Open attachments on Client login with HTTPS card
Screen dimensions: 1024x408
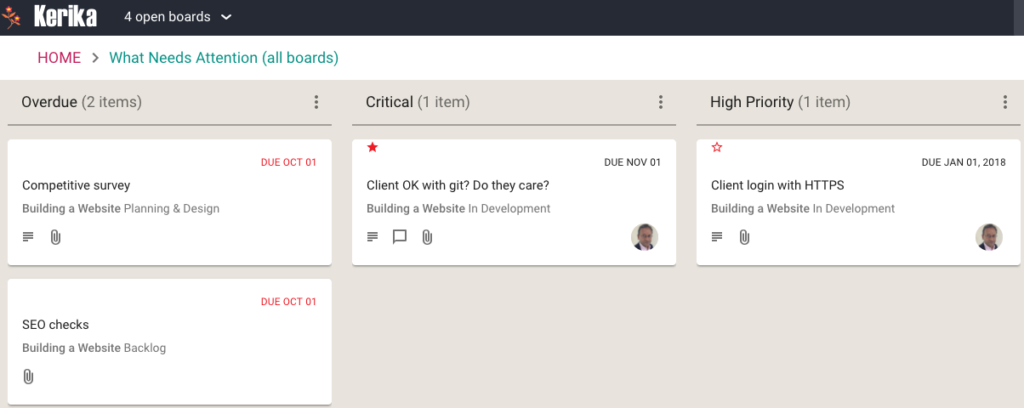[744, 237]
